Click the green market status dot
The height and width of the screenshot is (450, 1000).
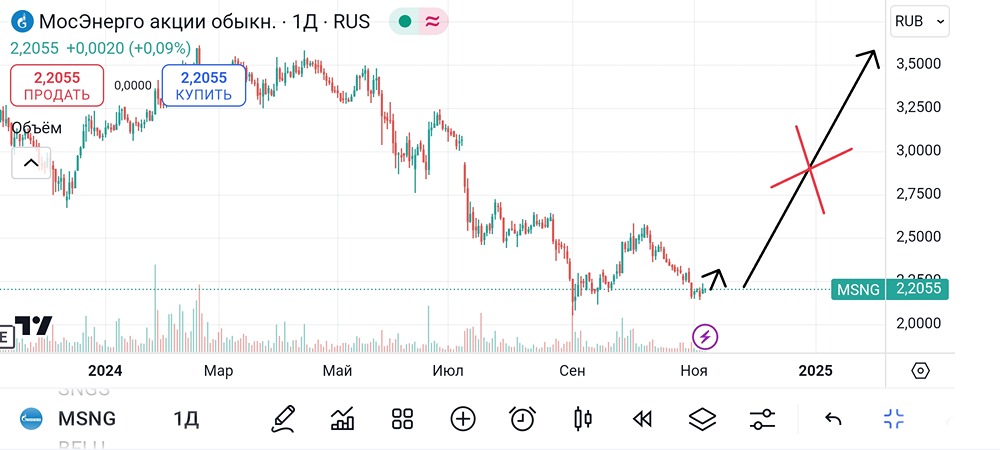pyautogui.click(x=404, y=21)
